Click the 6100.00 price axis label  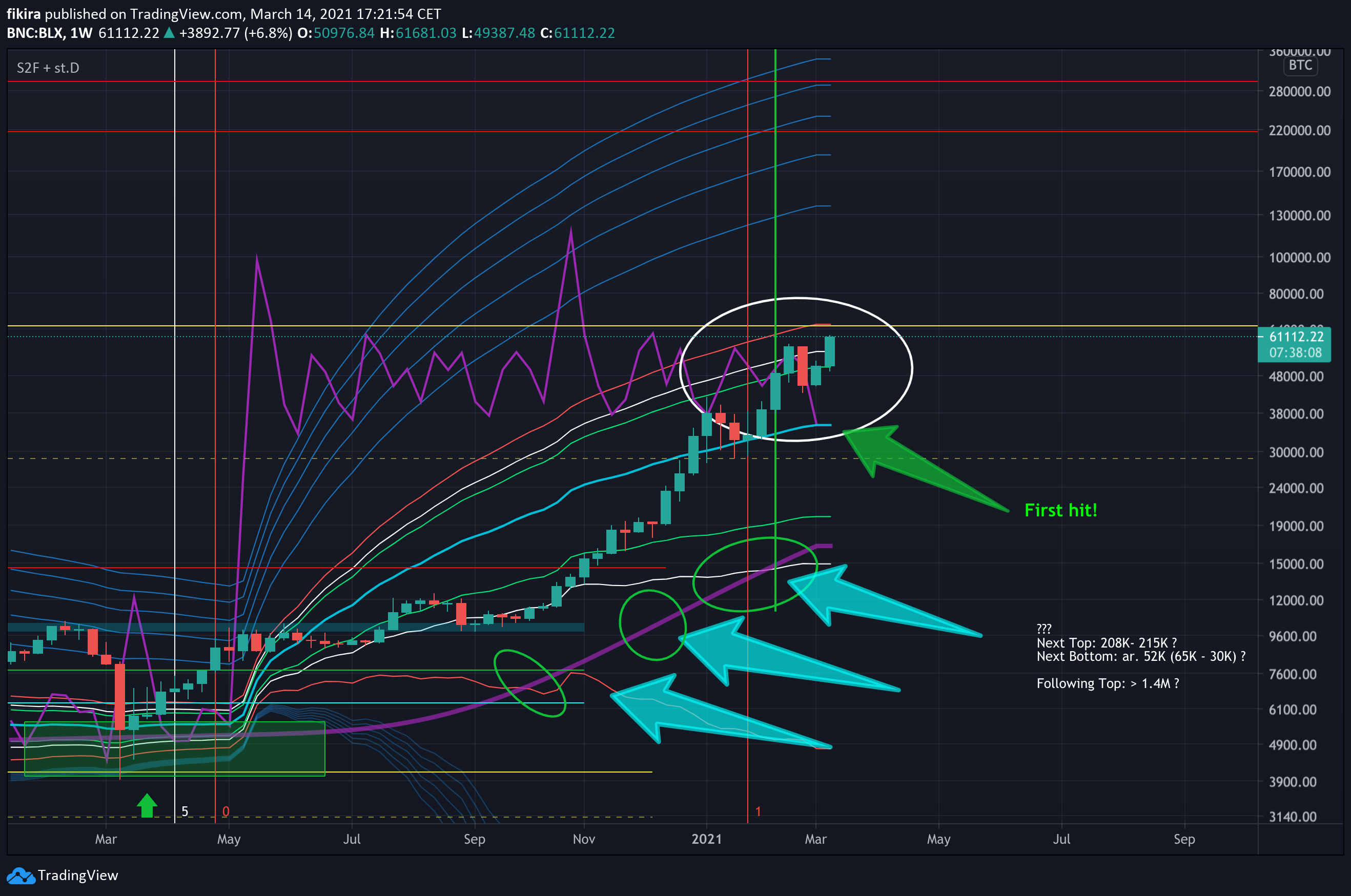click(x=1293, y=710)
